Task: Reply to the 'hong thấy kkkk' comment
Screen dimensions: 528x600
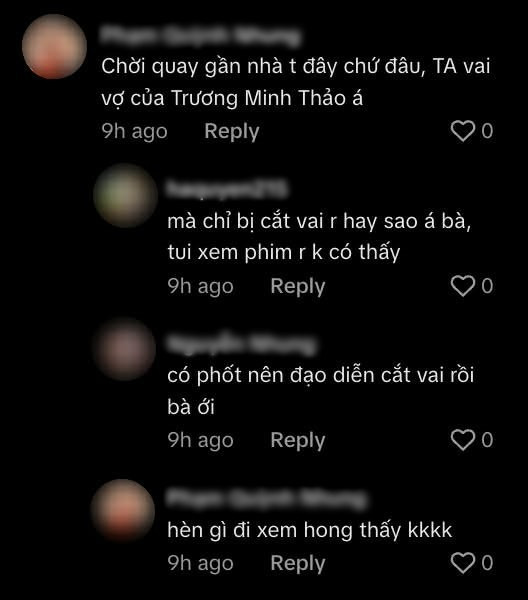Action: coord(298,563)
